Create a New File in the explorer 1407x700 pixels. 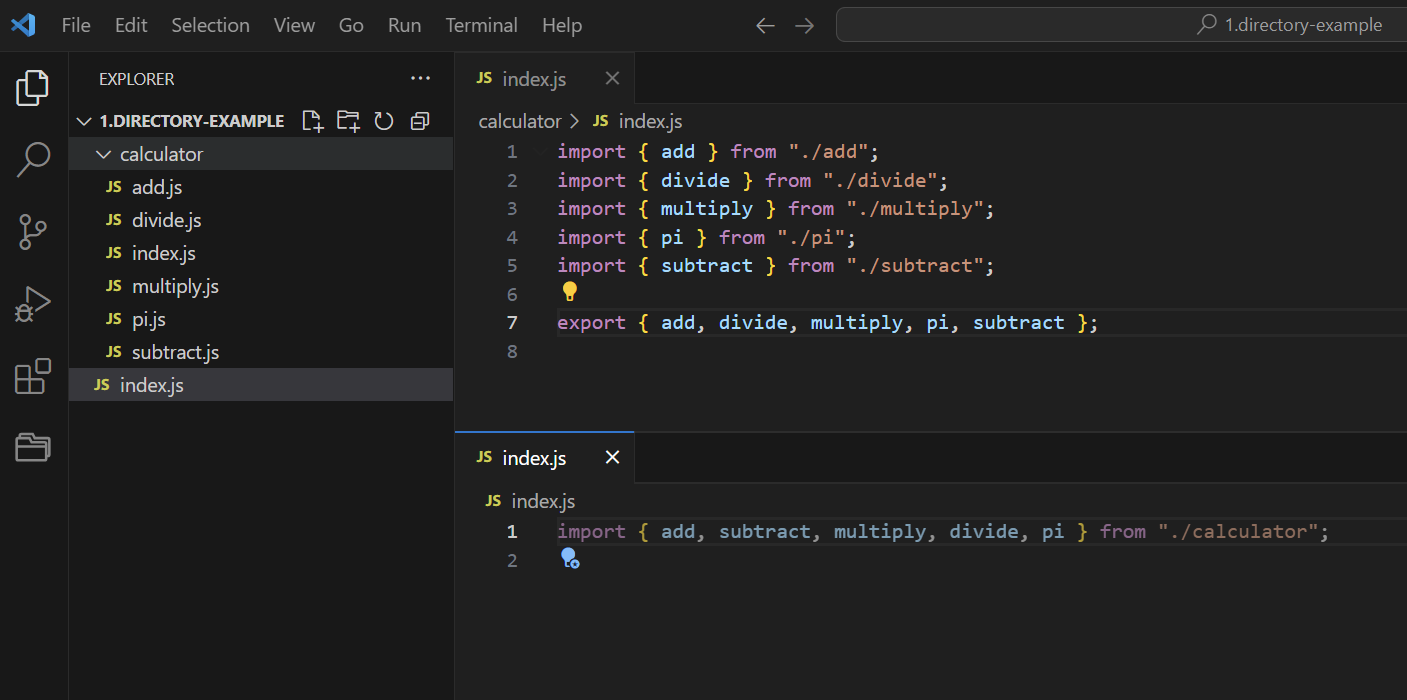[x=313, y=121]
